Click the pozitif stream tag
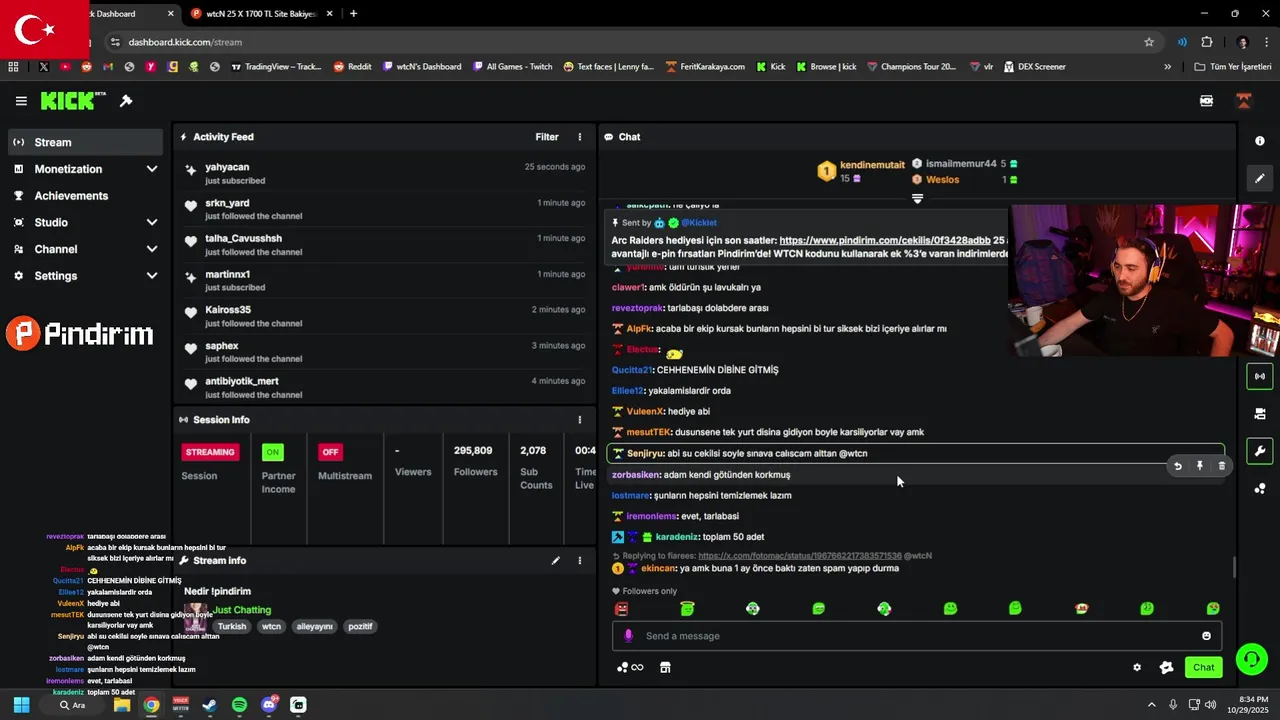1280x720 pixels. point(360,627)
